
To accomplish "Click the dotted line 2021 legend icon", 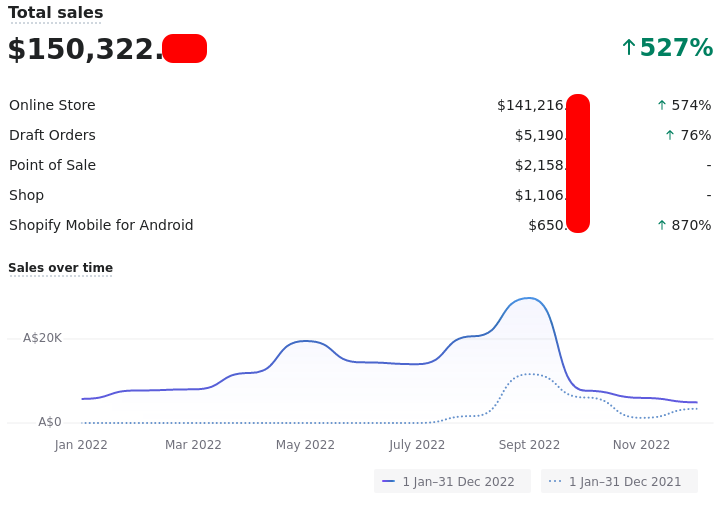I will coord(555,482).
